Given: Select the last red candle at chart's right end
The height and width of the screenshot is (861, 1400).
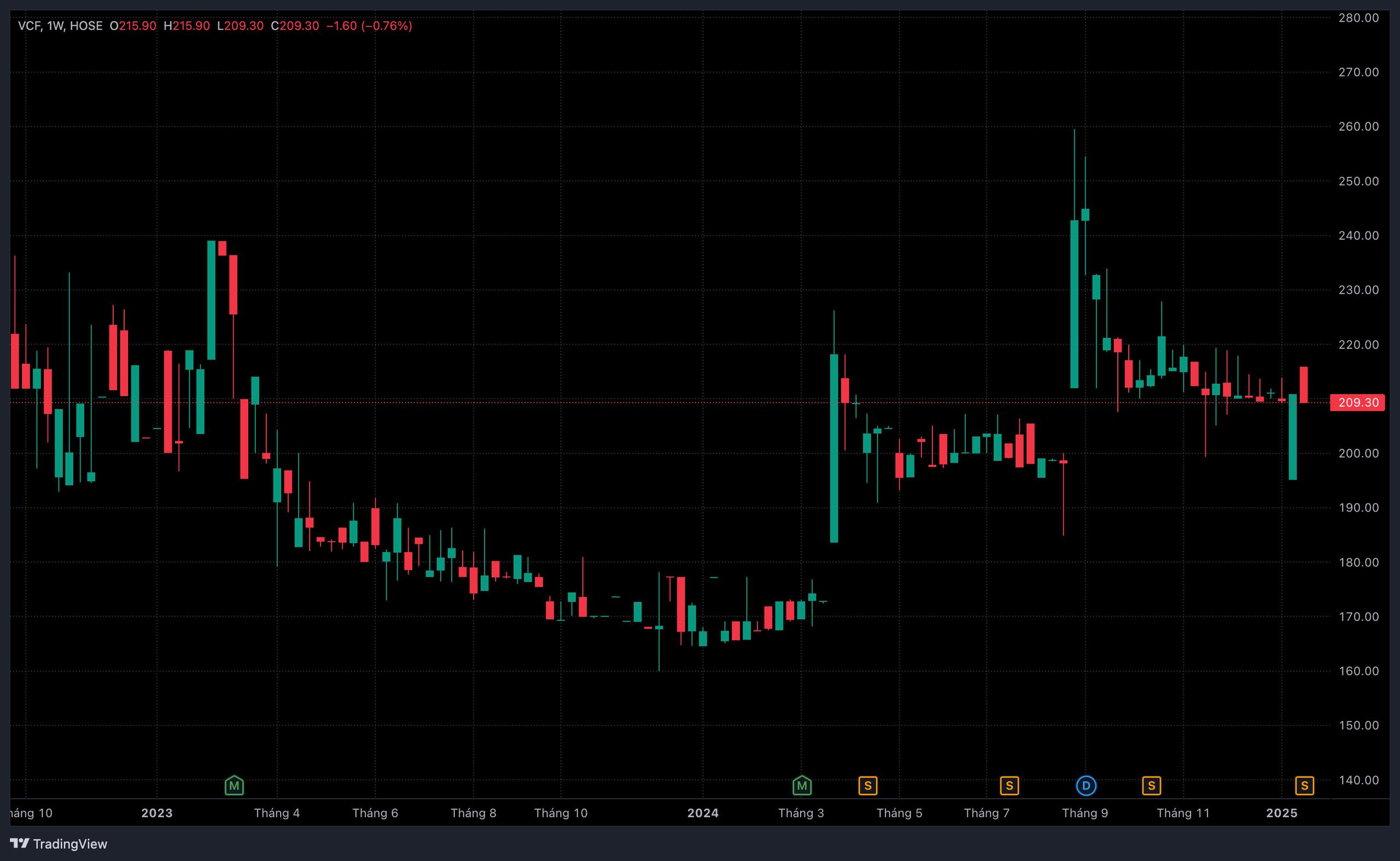Looking at the screenshot, I should pyautogui.click(x=1304, y=385).
